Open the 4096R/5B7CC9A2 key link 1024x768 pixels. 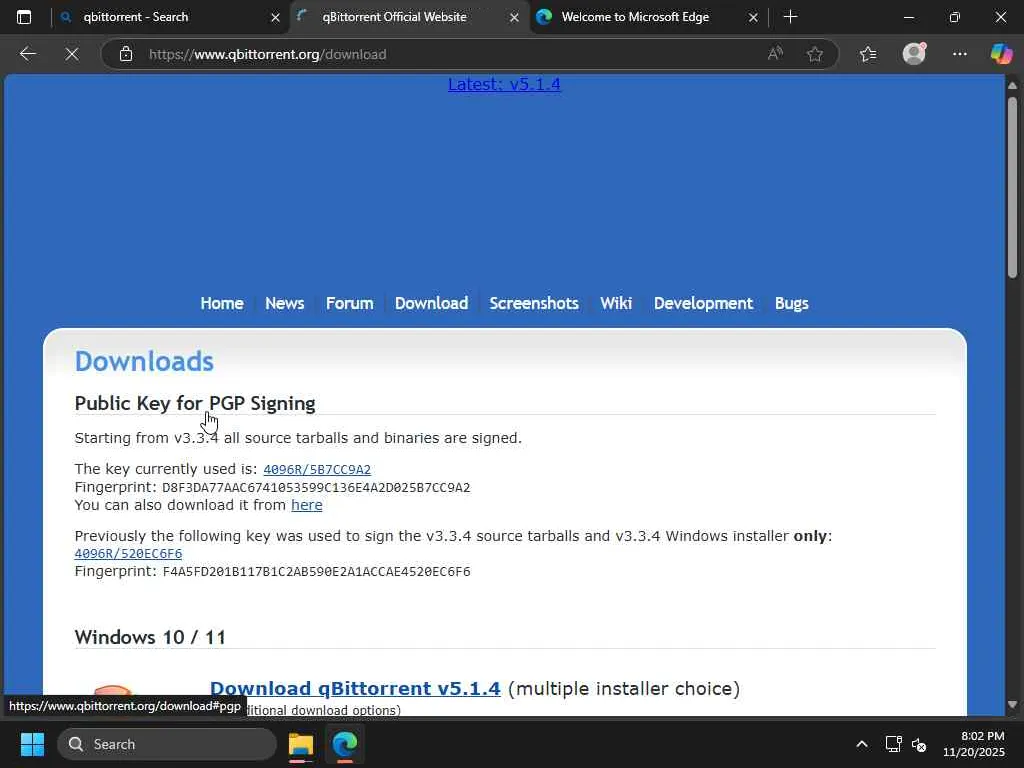point(317,470)
